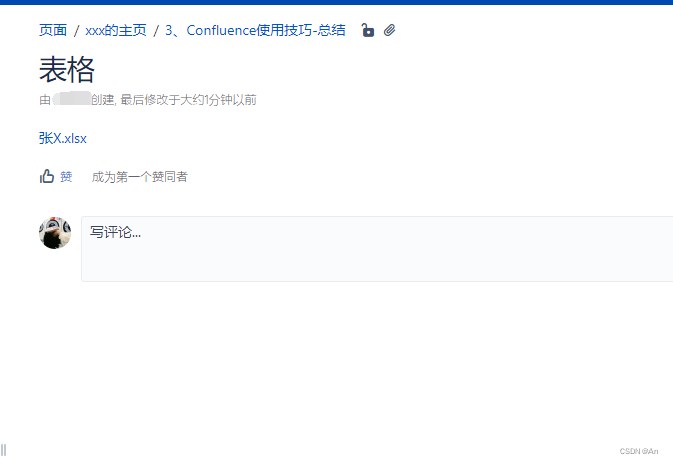Click the 赞 like button text
The image size is (673, 464).
point(66,176)
